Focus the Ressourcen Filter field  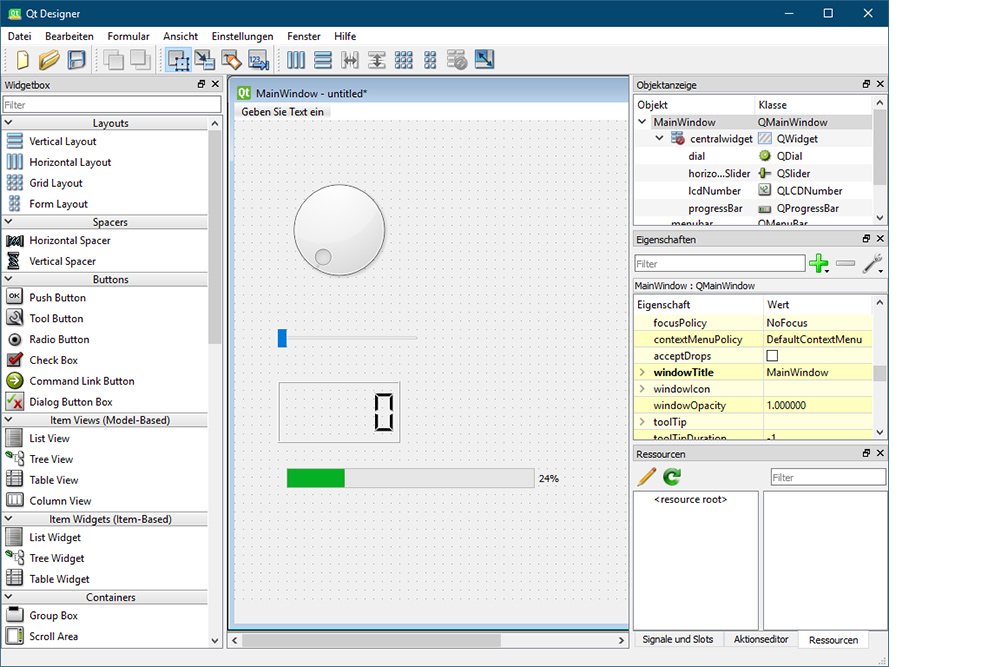828,477
